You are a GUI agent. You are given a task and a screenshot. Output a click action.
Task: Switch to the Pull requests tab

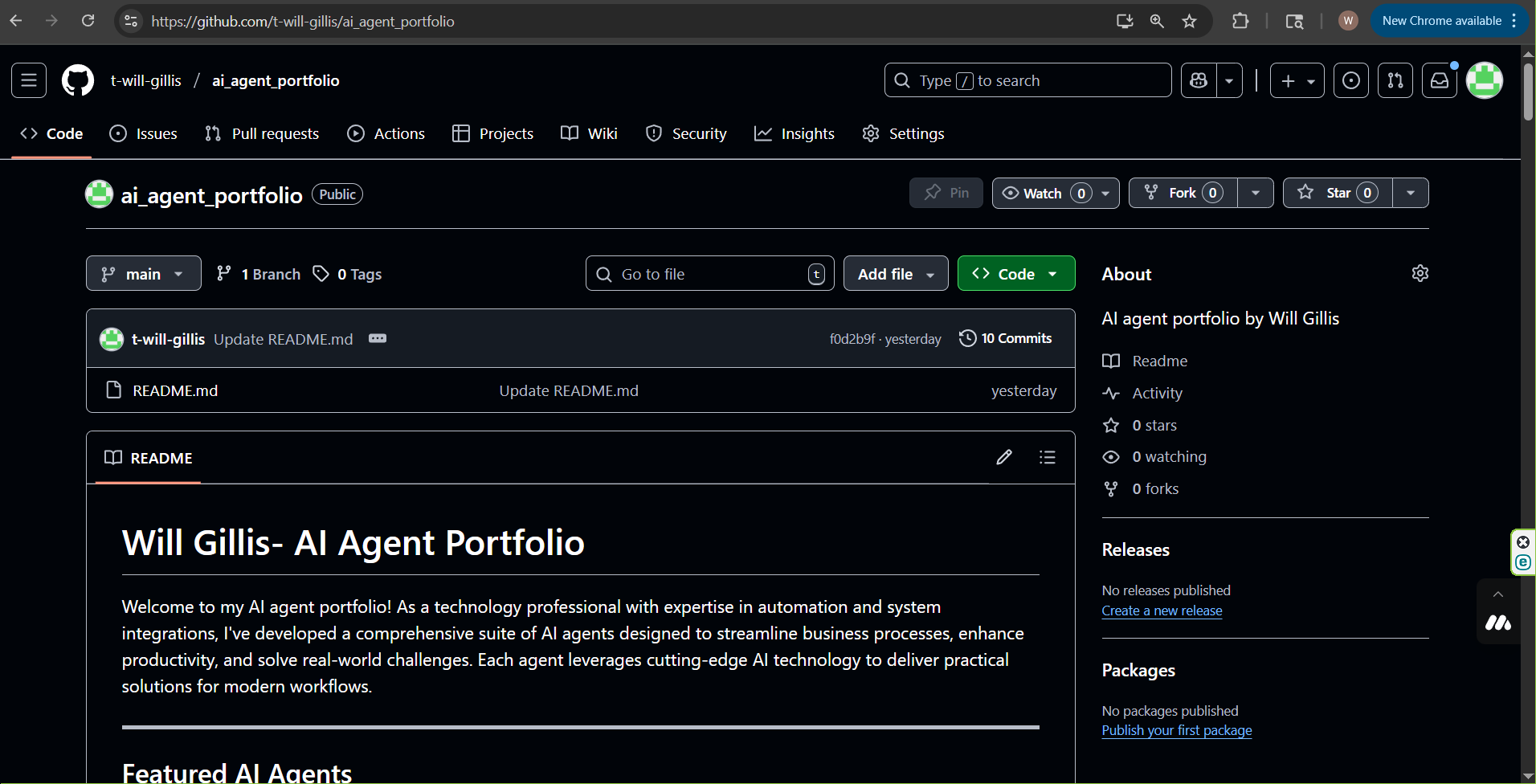262,133
